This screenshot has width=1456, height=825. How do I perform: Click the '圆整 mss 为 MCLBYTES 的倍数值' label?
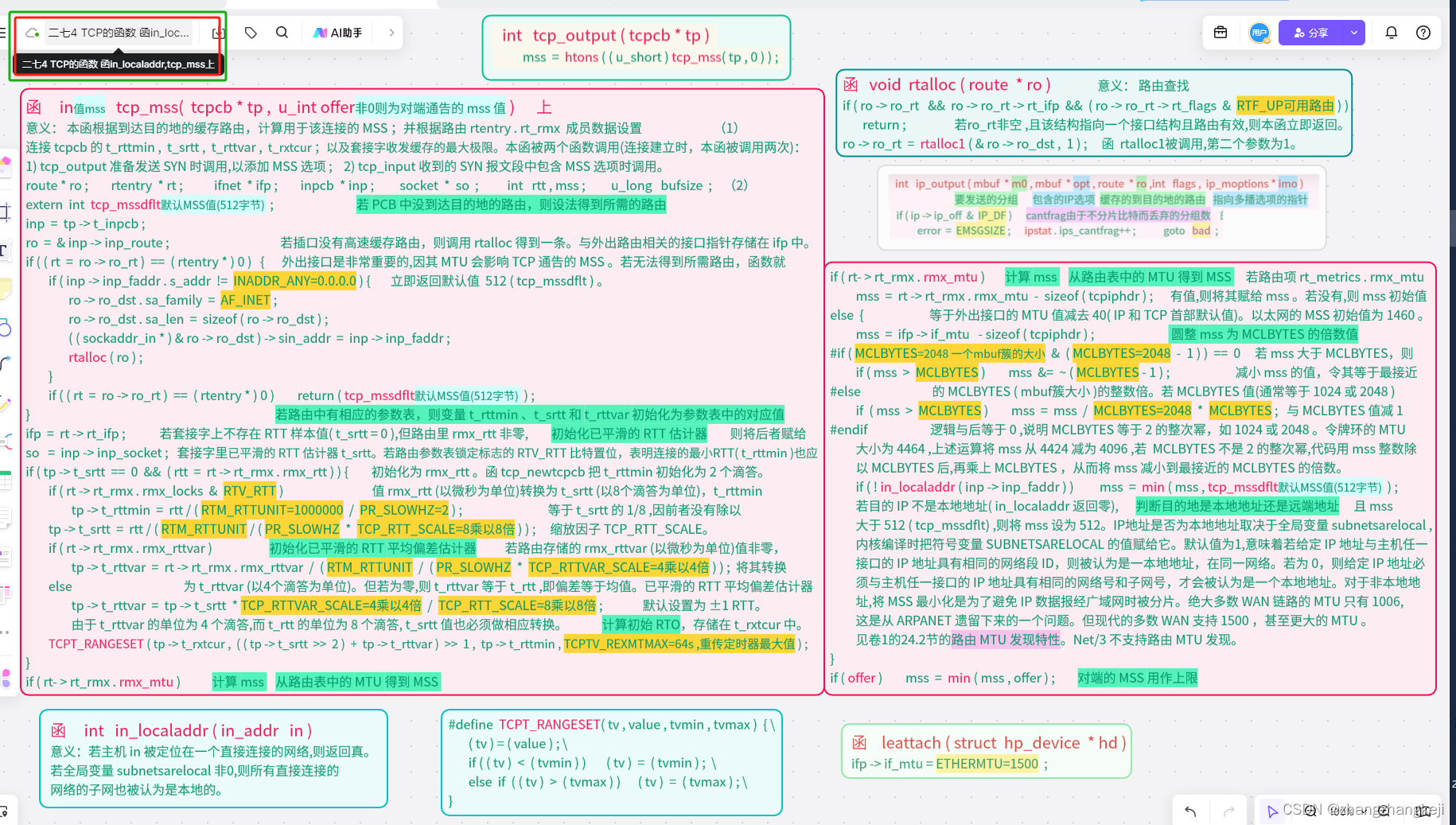[1263, 334]
